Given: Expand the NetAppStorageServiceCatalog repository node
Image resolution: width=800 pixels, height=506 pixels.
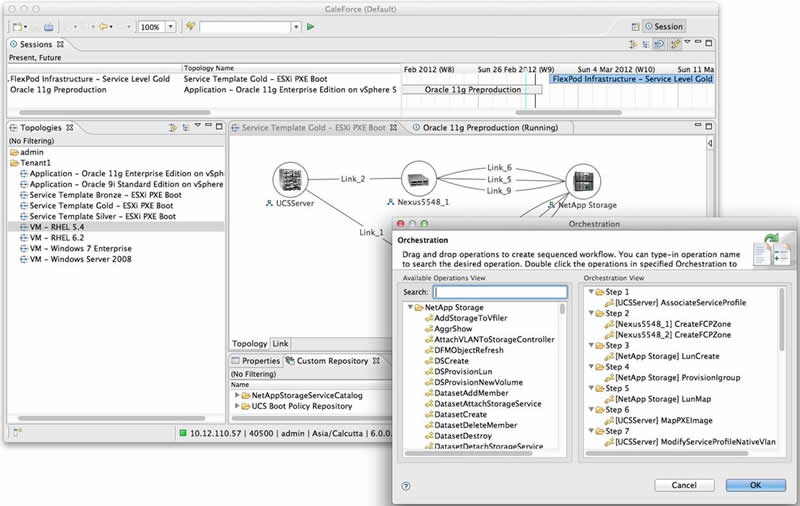Looking at the screenshot, I should [237, 395].
